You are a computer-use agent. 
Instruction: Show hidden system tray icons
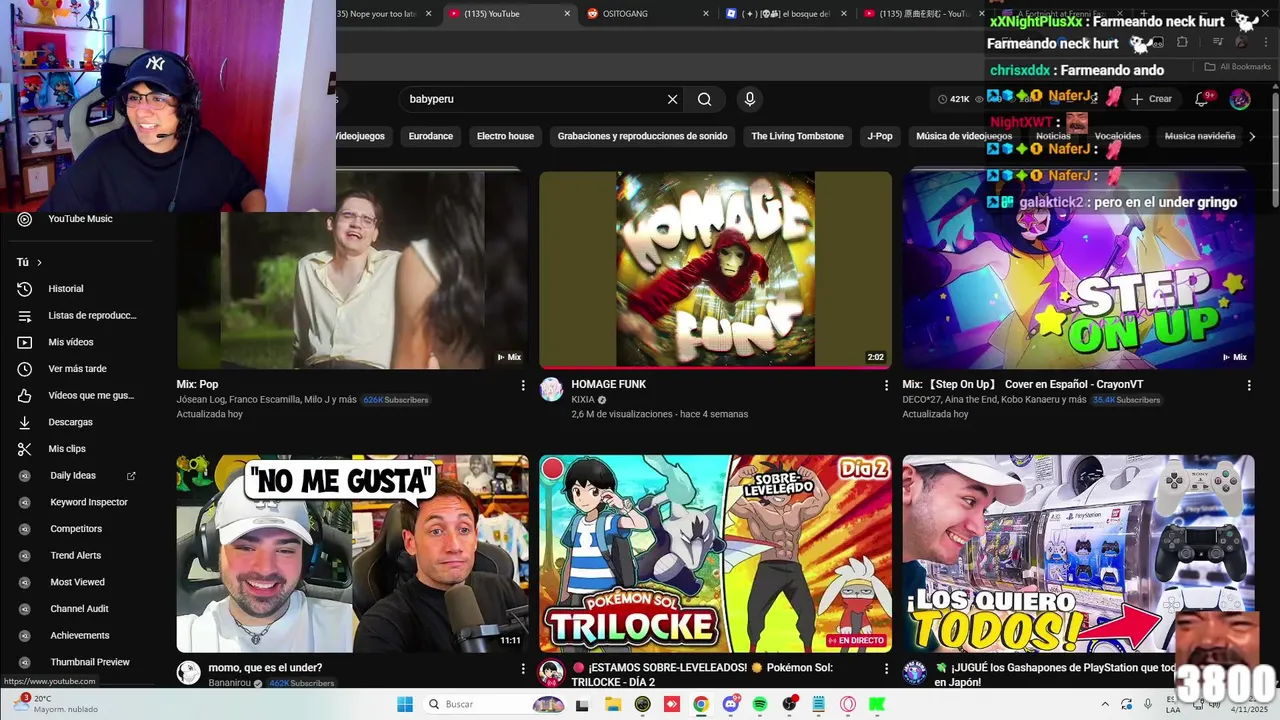(x=1105, y=704)
